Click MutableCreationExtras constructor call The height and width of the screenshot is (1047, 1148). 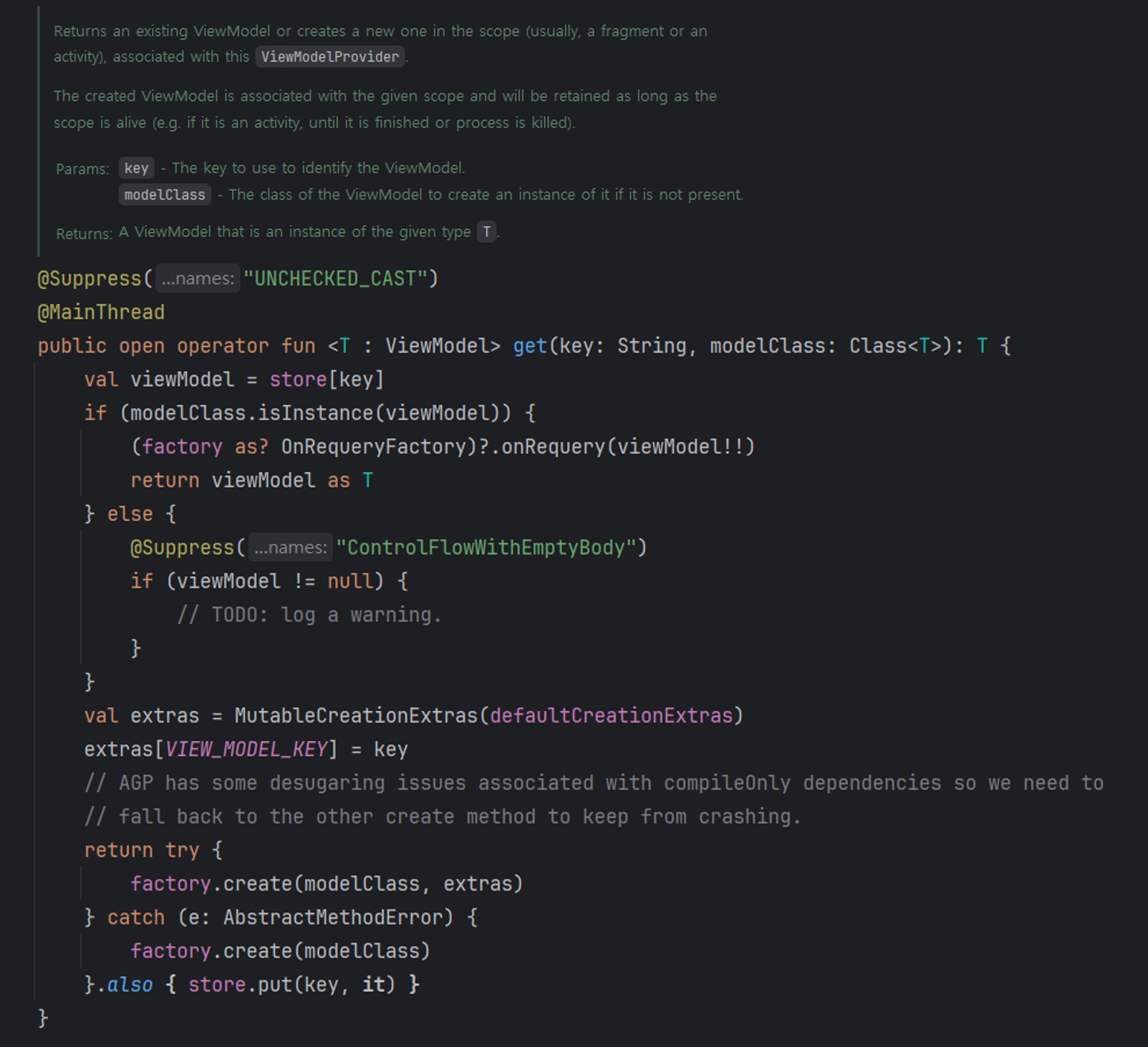point(355,715)
